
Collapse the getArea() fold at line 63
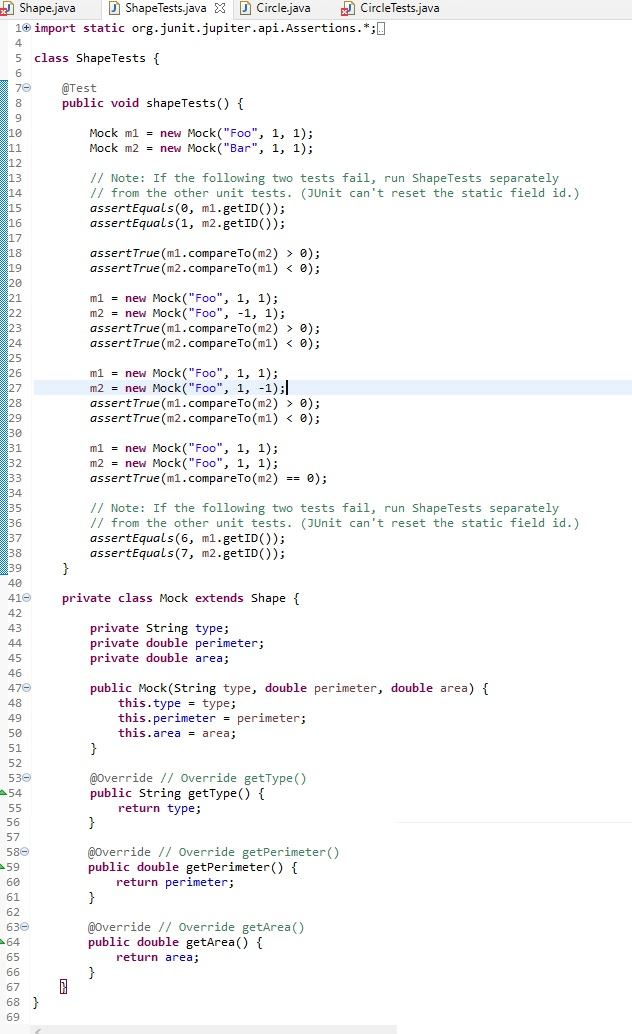[25, 927]
